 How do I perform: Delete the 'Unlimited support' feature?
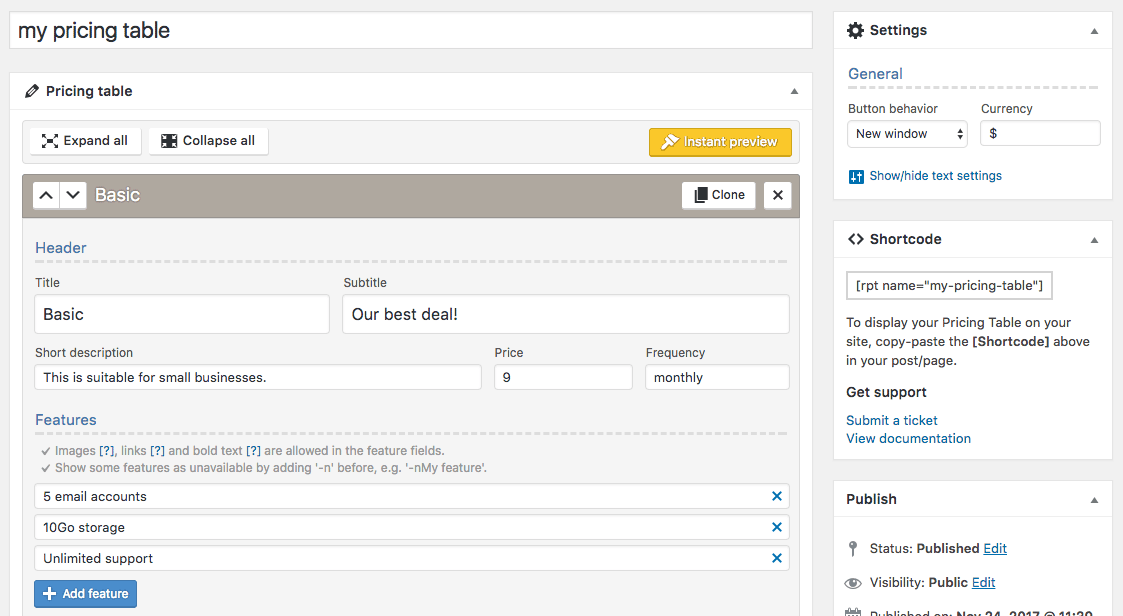[x=776, y=558]
